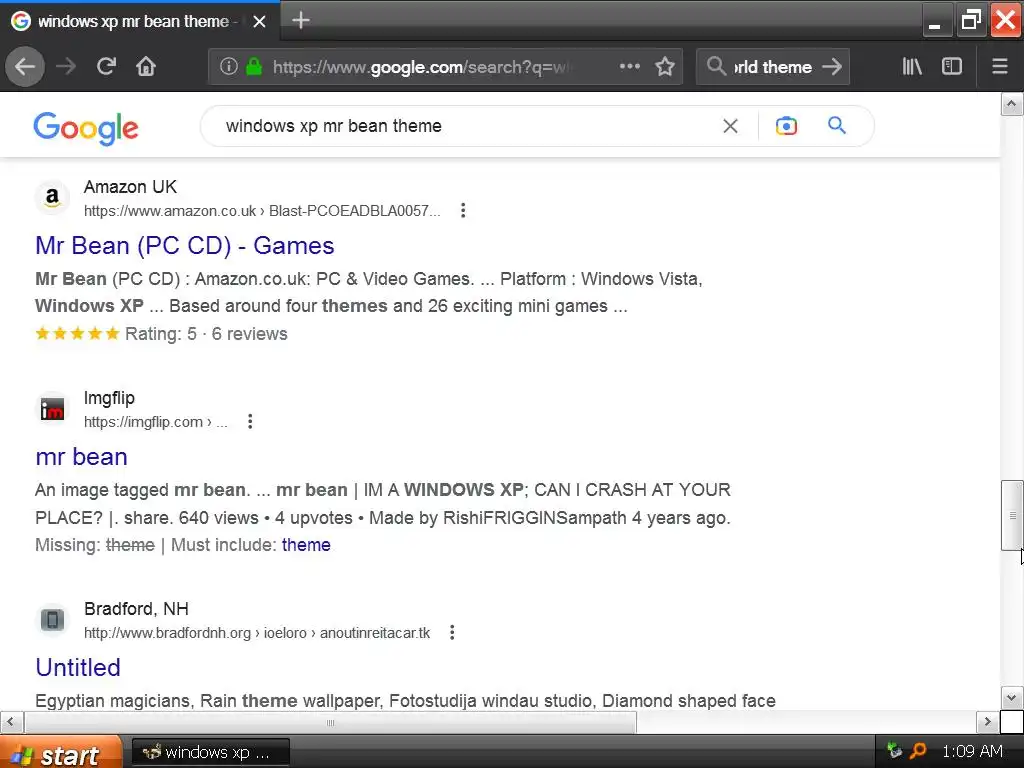Show site information icon in address bar
This screenshot has width=1024, height=768.
229,67
